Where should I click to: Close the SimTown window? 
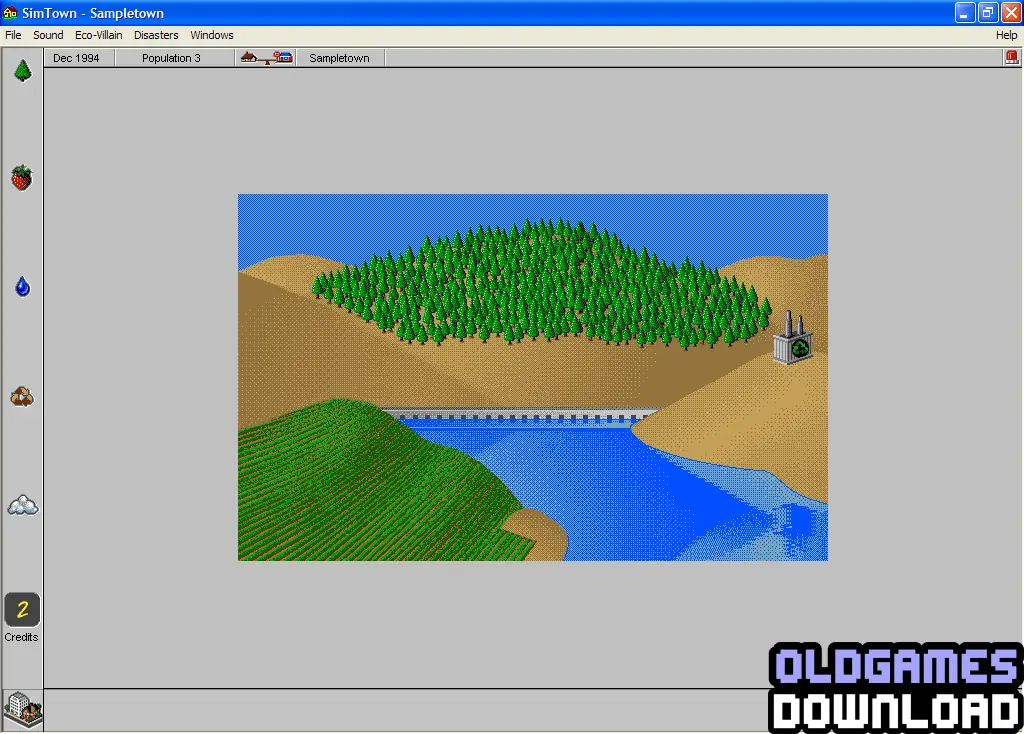tap(1011, 12)
